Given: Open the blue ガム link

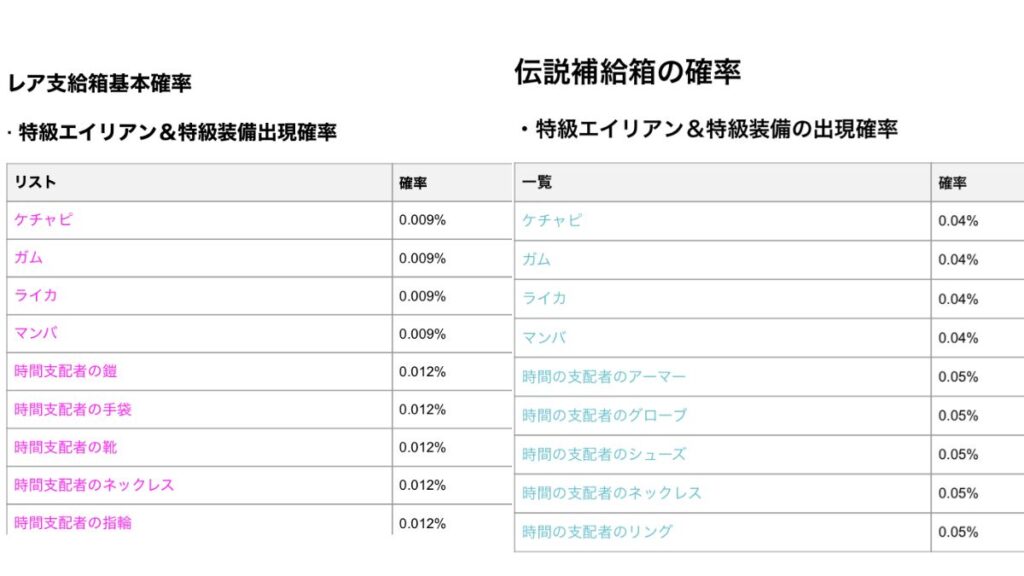Looking at the screenshot, I should point(536,259).
